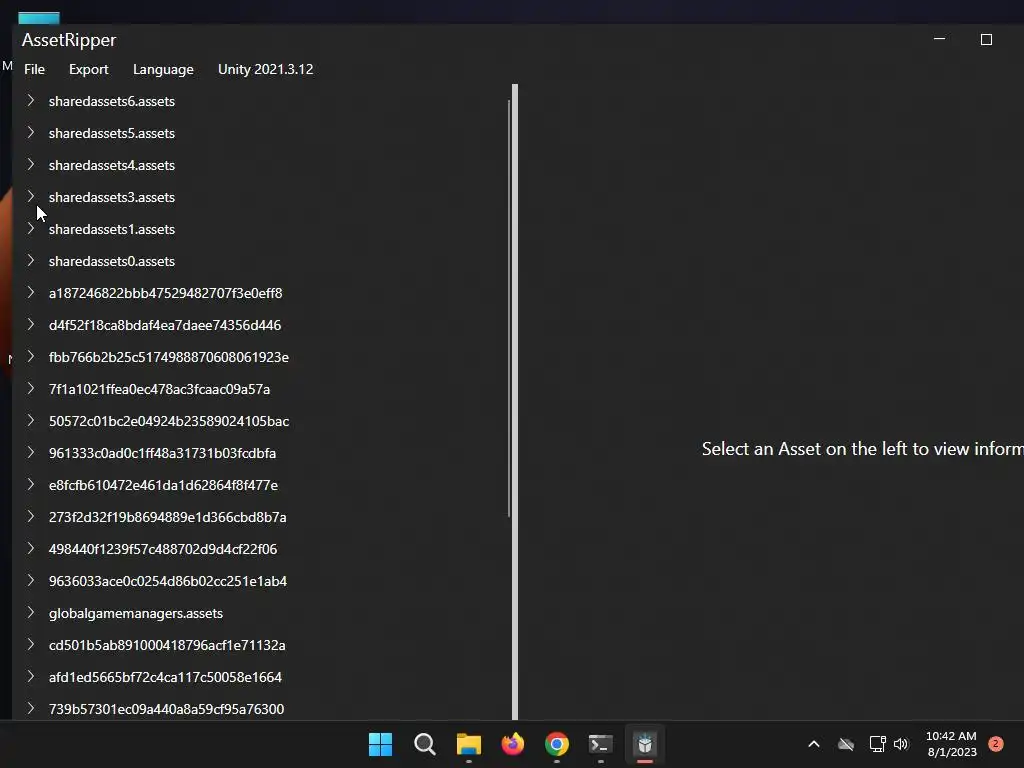Maximize the AssetRipper window
Viewport: 1024px width, 768px height.
coord(986,40)
